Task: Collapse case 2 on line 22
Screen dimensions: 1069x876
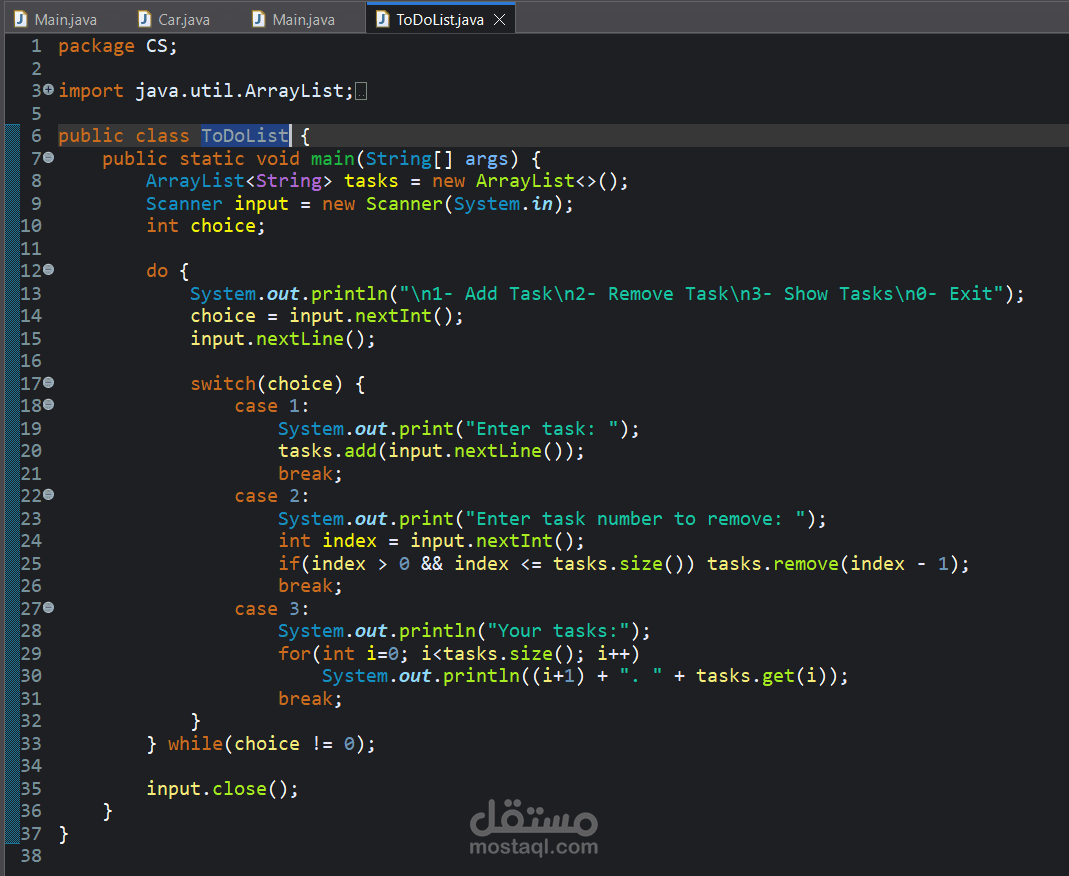Action: (48, 495)
